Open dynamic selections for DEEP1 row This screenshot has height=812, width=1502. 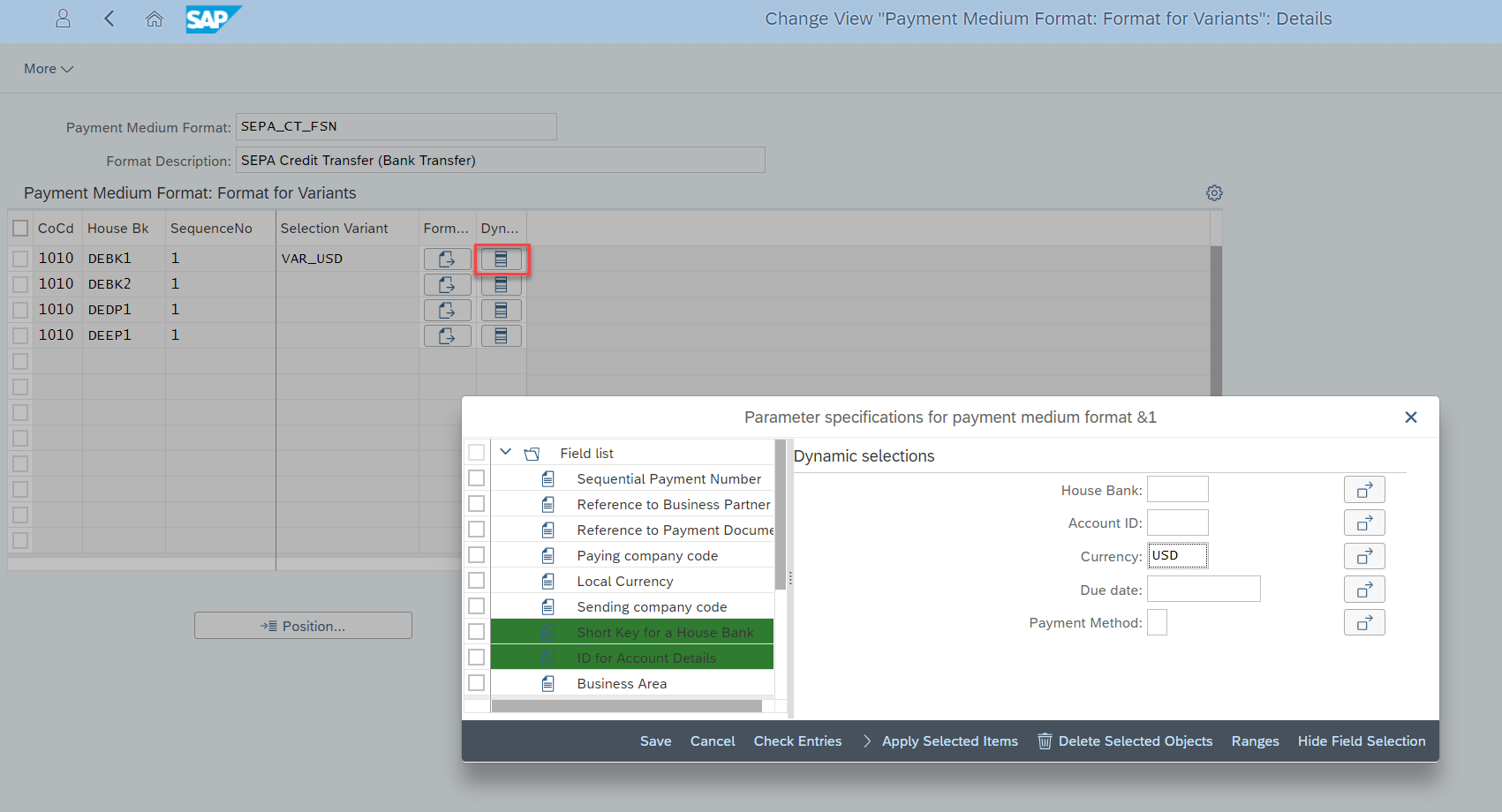(x=501, y=335)
